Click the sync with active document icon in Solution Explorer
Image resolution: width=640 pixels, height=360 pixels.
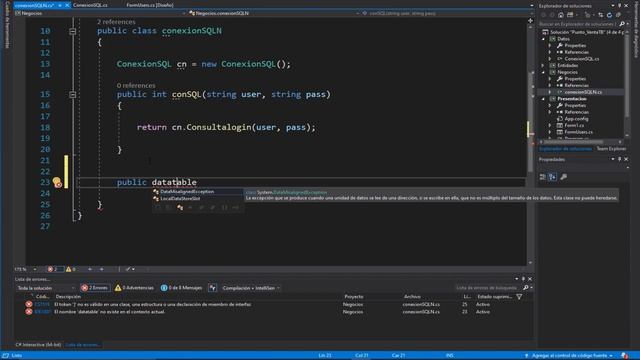pos(600,15)
